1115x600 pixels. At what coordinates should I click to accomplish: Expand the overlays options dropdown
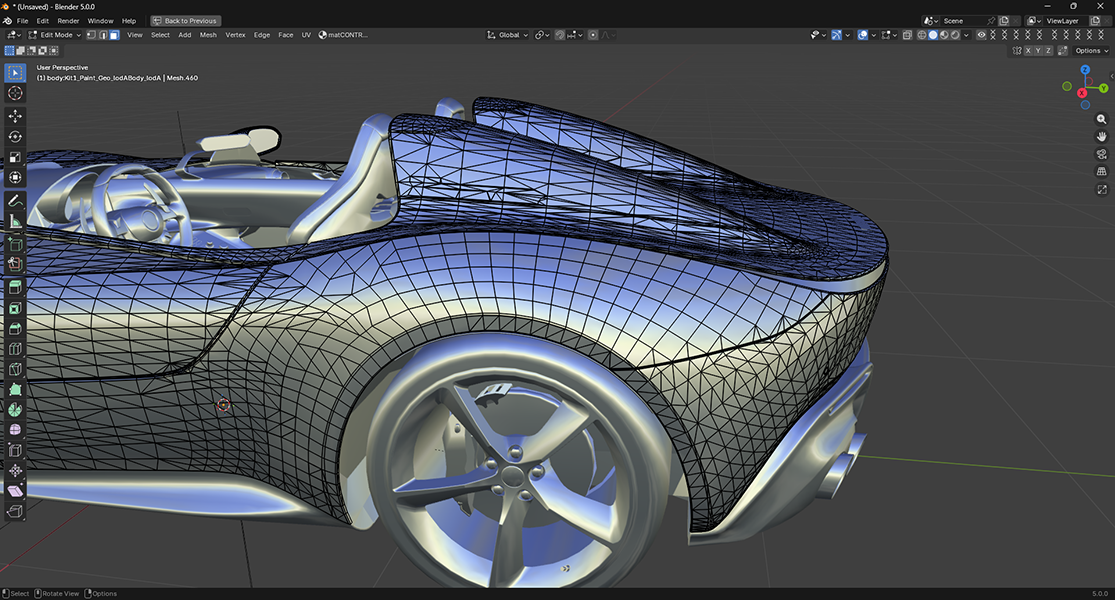coord(873,35)
